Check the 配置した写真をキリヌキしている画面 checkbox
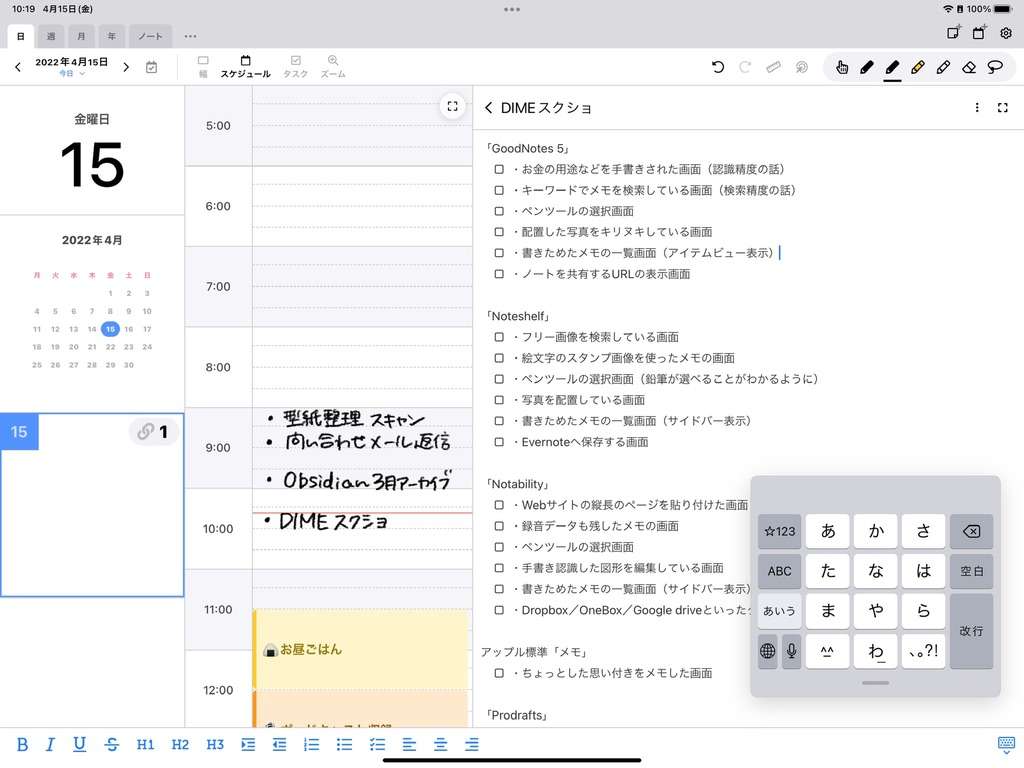The image size is (1024, 768). (499, 232)
